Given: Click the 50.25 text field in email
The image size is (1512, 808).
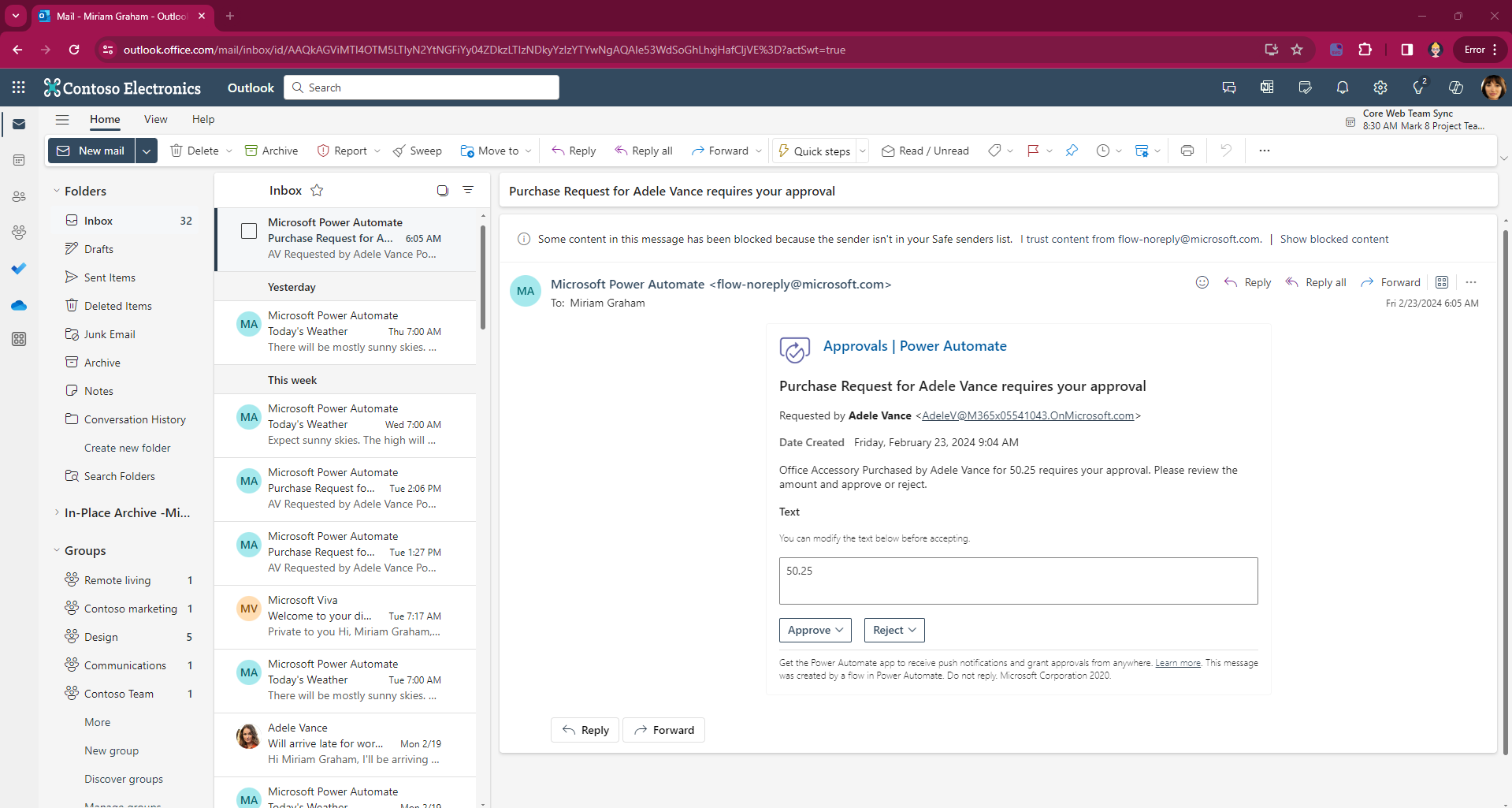Looking at the screenshot, I should click(x=1019, y=581).
